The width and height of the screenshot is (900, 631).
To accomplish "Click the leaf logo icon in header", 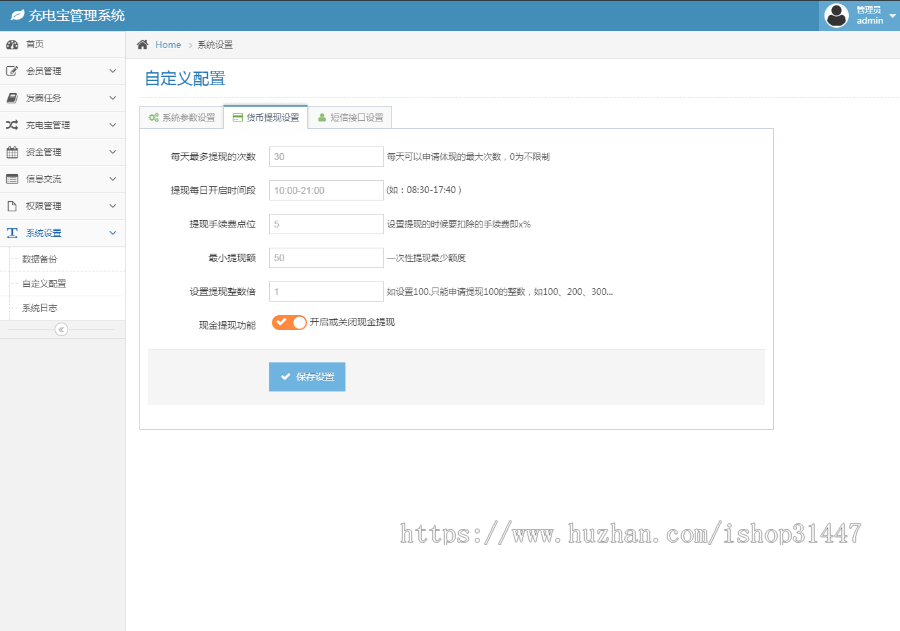I will click(x=18, y=16).
